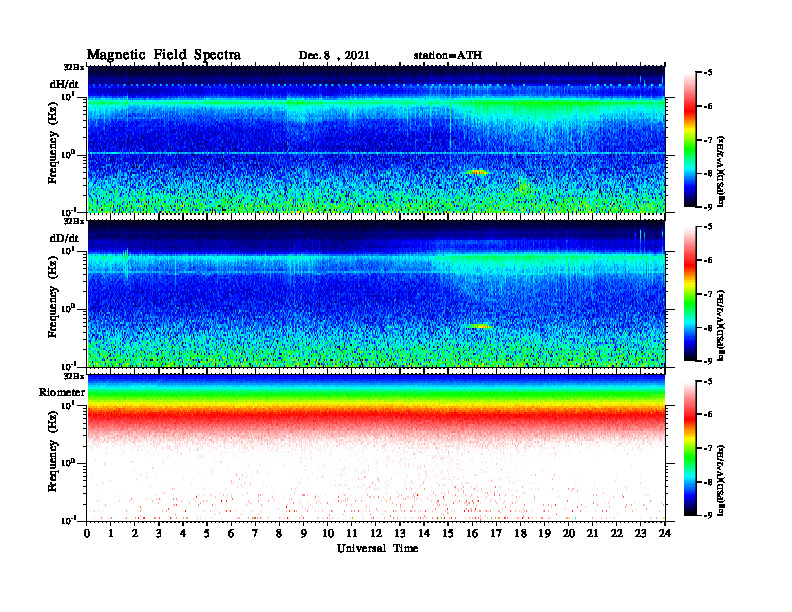Click hour tick label "22" on time axis
Image resolution: width=792 pixels, height=612 pixels.
(616, 533)
